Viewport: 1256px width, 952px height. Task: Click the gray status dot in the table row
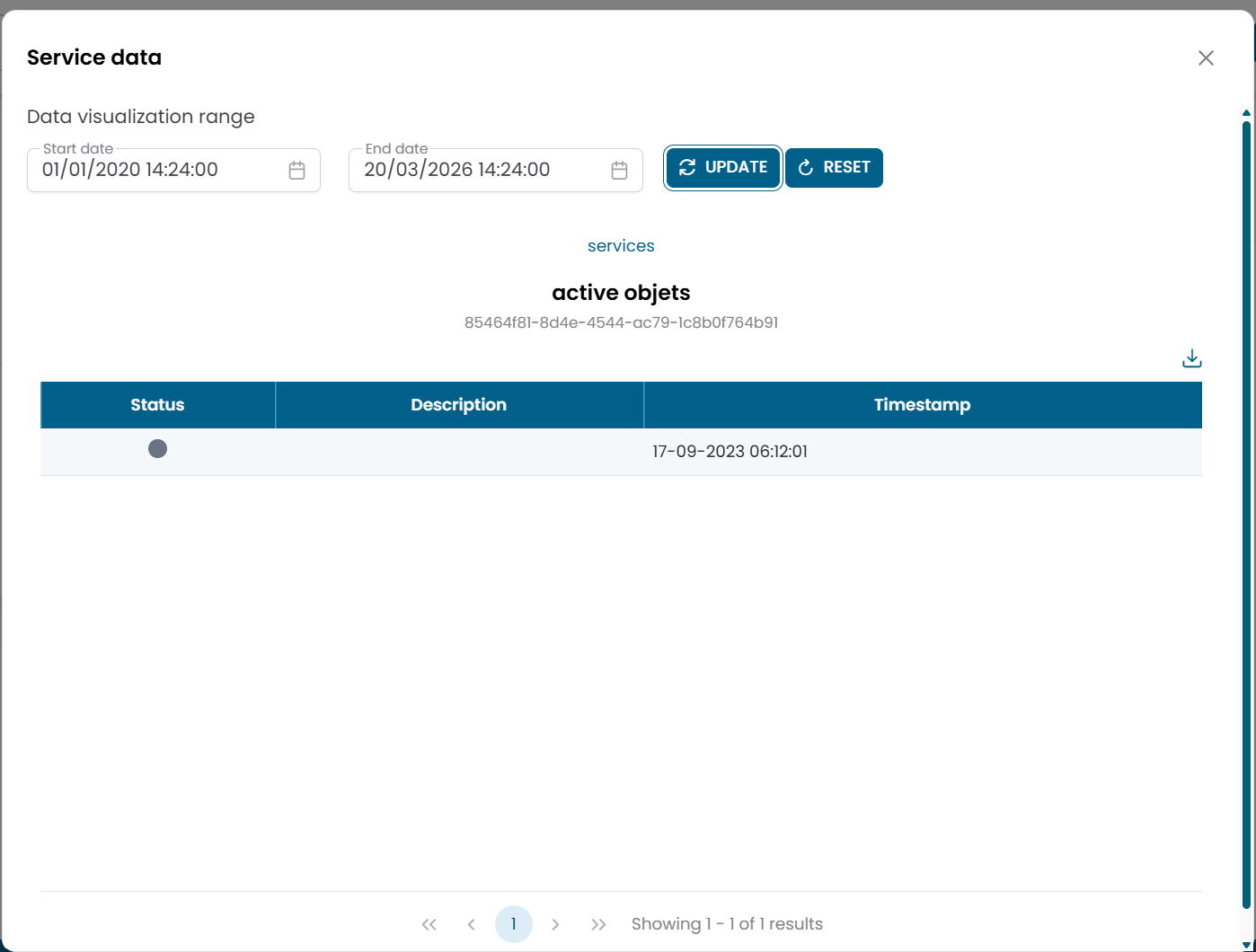click(157, 448)
